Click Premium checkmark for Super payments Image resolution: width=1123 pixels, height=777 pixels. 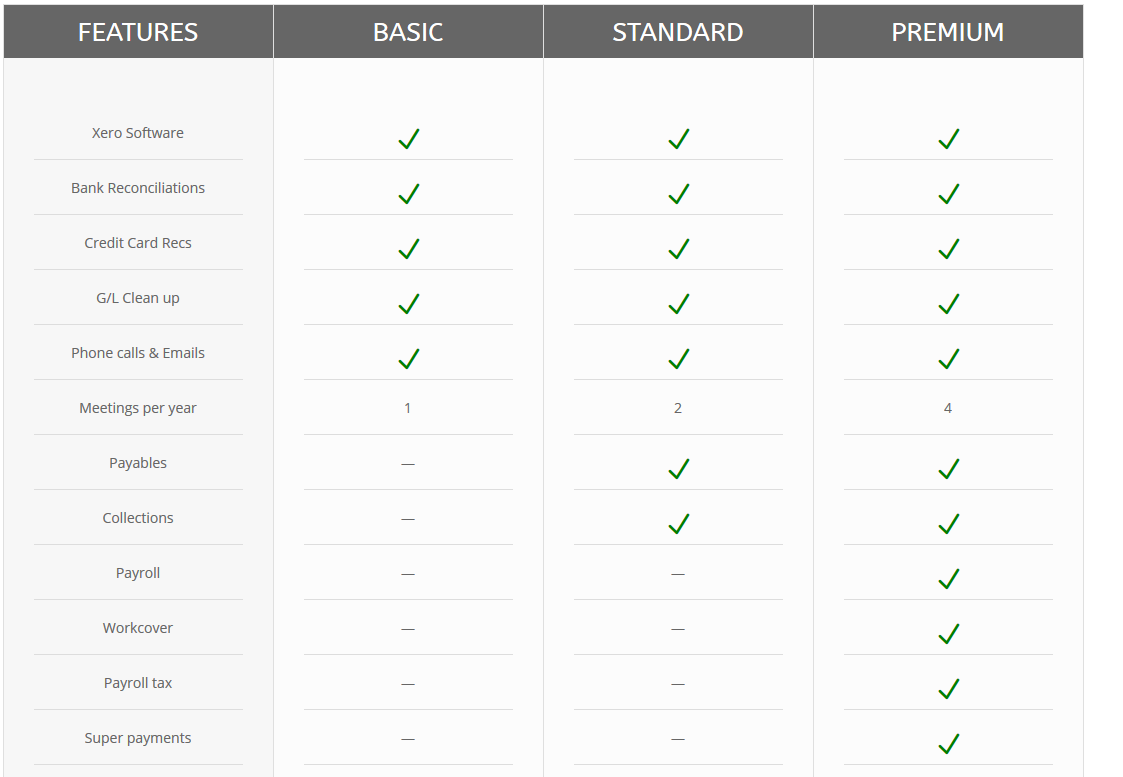click(x=948, y=744)
